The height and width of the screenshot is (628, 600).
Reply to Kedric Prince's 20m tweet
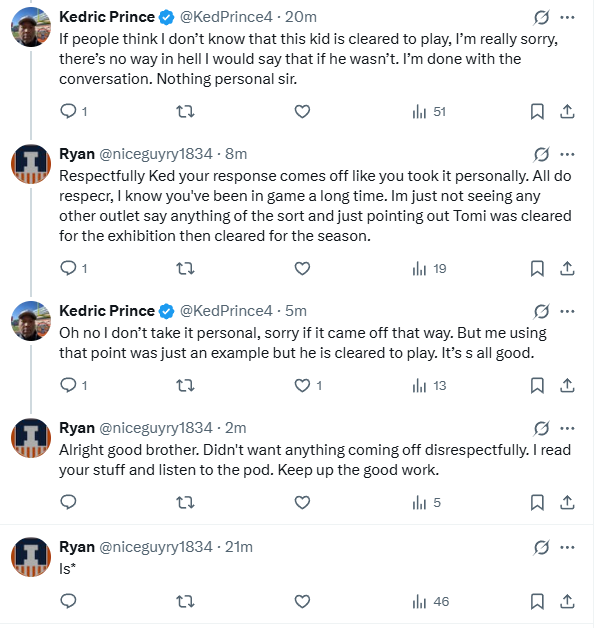pyautogui.click(x=69, y=112)
